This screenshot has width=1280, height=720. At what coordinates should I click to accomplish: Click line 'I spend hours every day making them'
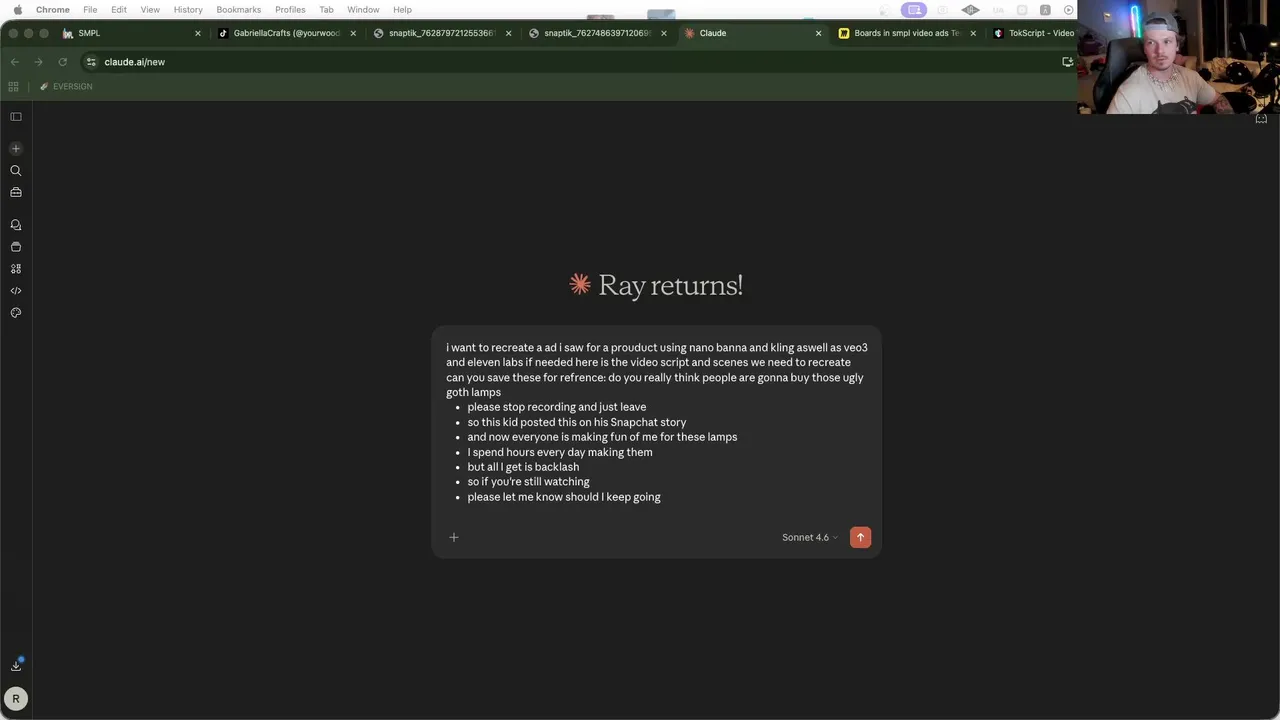[x=560, y=452]
